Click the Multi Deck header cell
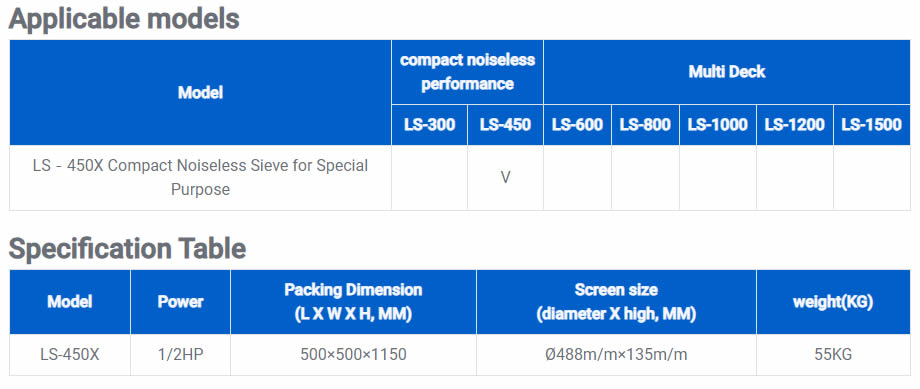920x389 pixels. (727, 72)
